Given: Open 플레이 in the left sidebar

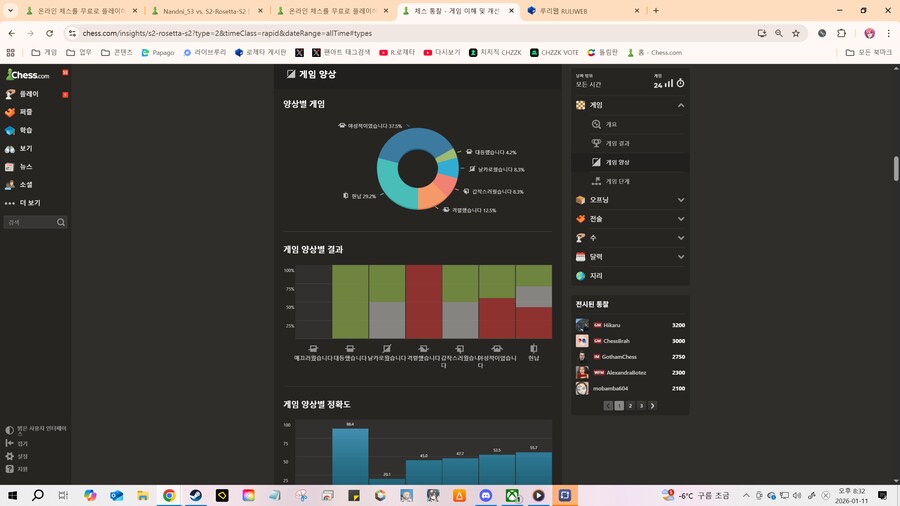Looking at the screenshot, I should point(29,94).
